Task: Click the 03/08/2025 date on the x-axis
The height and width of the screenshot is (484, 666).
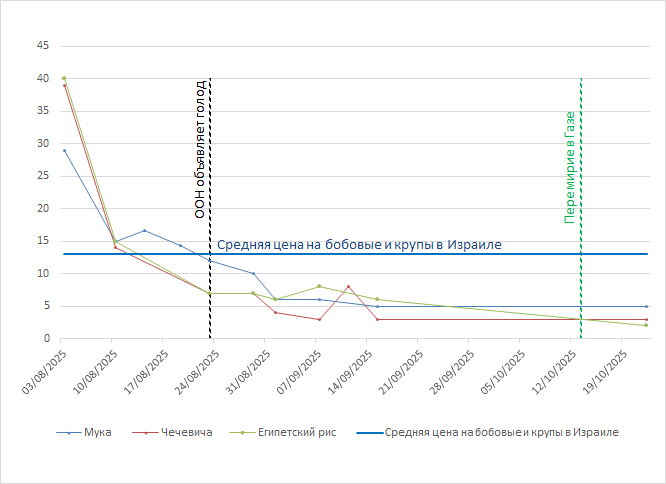Action: point(46,371)
